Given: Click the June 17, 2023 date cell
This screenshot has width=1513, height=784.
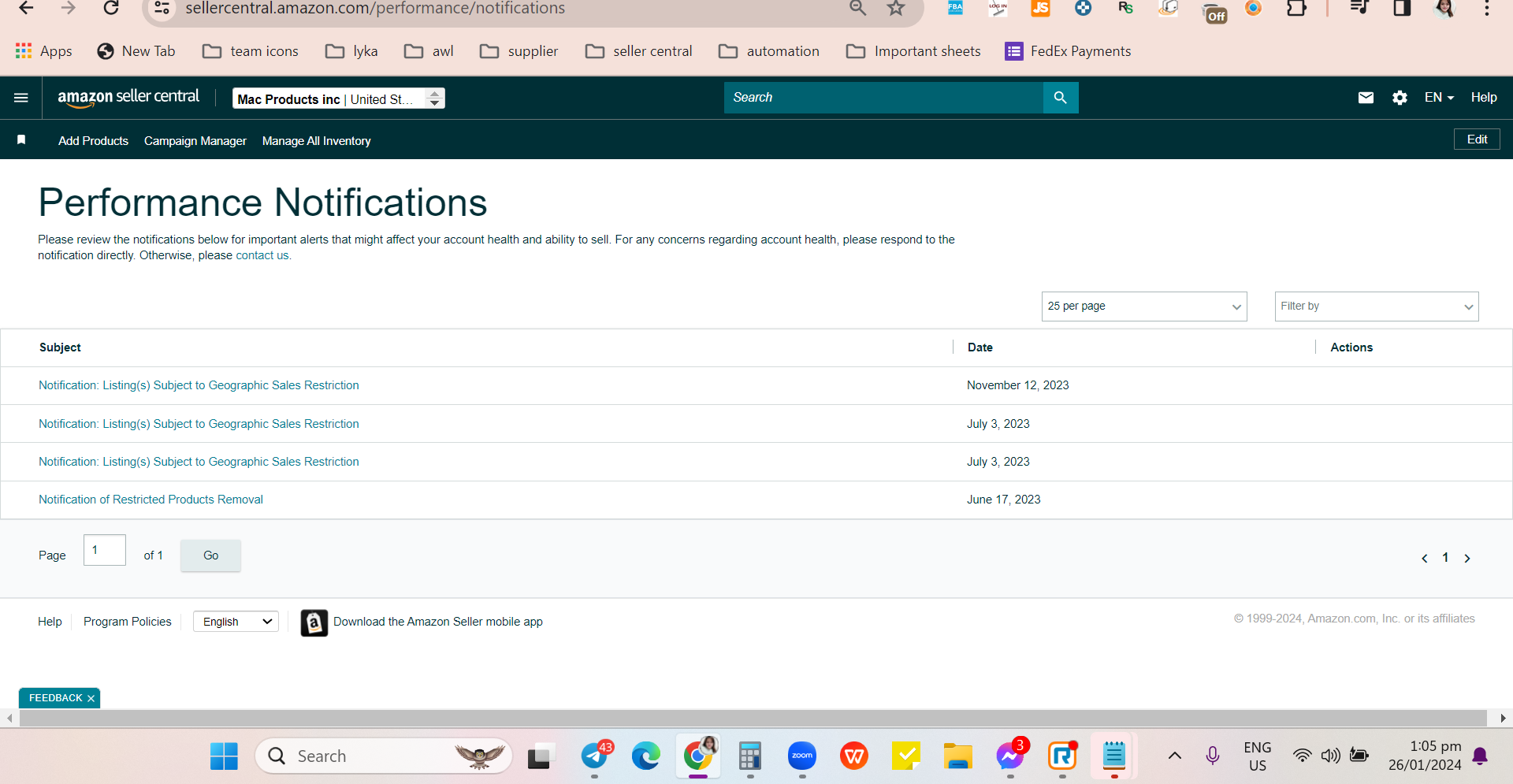Looking at the screenshot, I should coord(1003,500).
